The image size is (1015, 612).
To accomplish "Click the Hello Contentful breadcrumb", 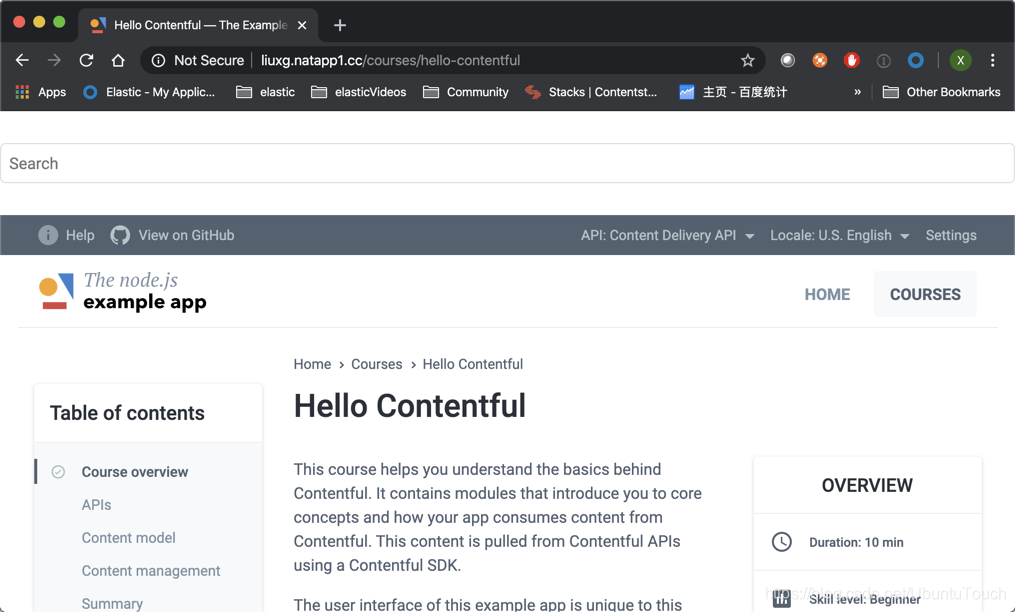I will tap(473, 364).
